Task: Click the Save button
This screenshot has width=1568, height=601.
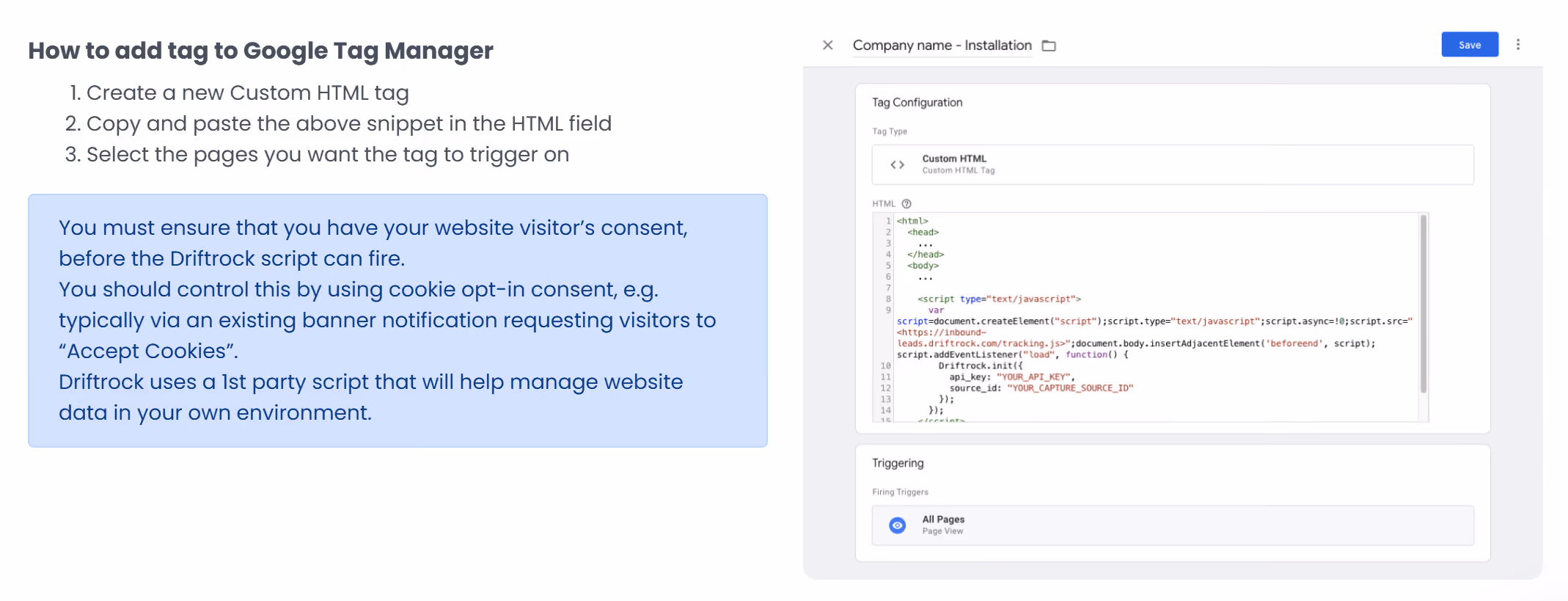Action: 1470,45
